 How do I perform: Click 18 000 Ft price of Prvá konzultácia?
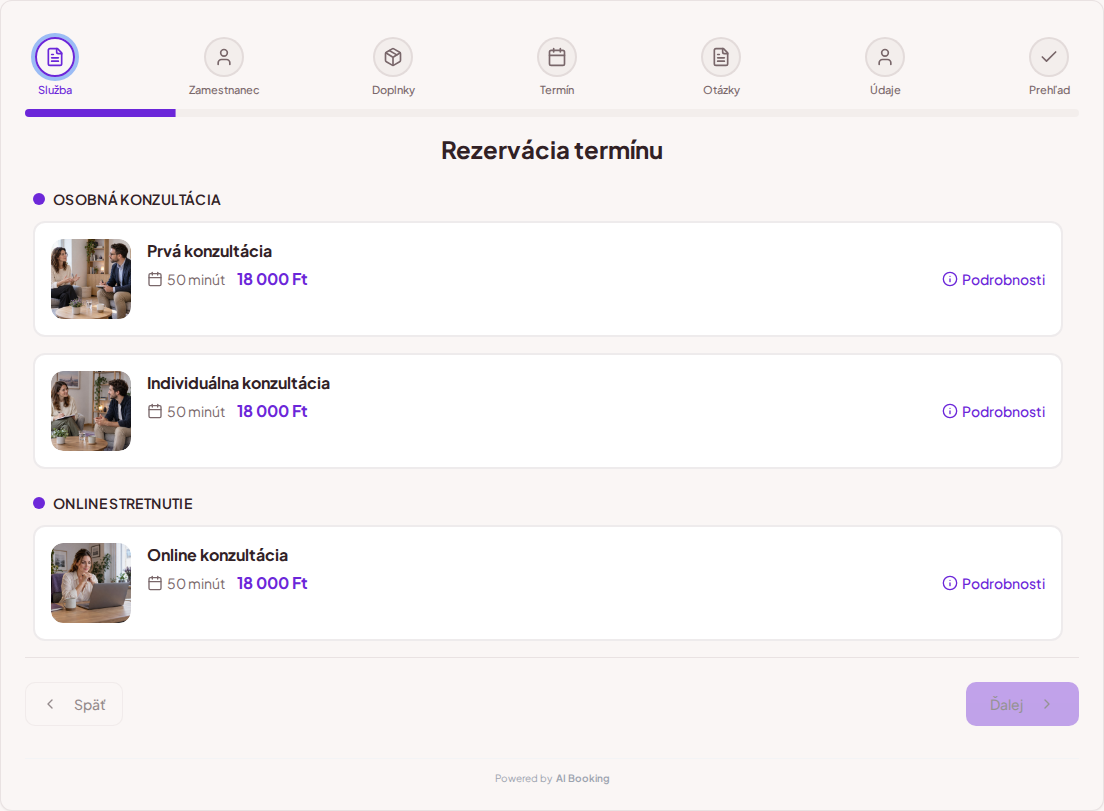click(272, 279)
